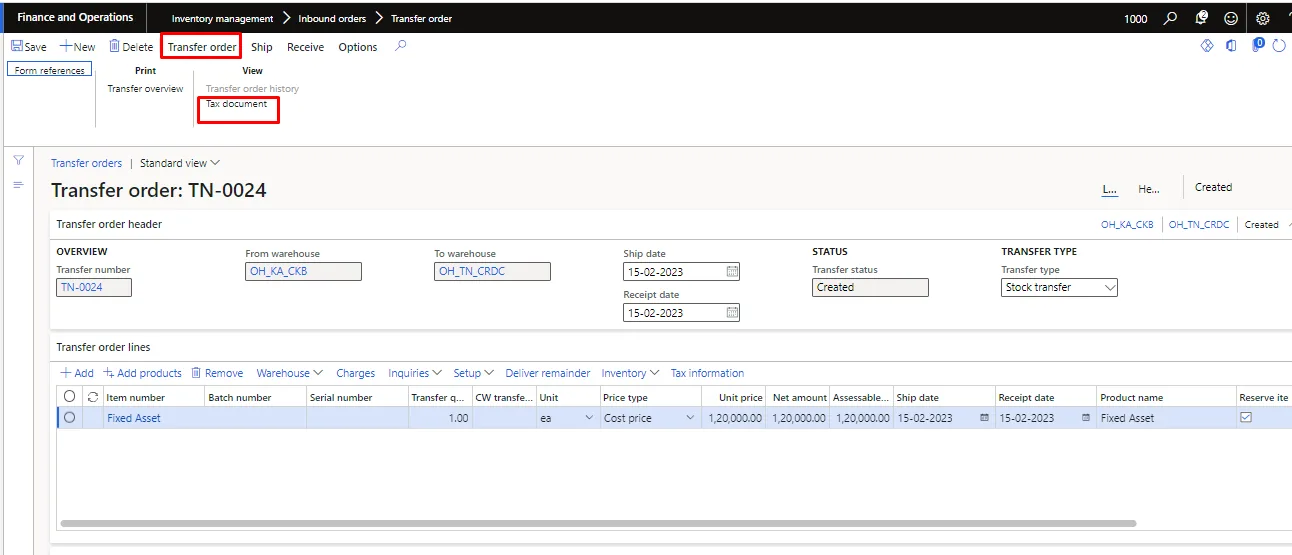Click Finance and Operations home title
Viewport: 1292px width, 555px height.
tap(75, 17)
